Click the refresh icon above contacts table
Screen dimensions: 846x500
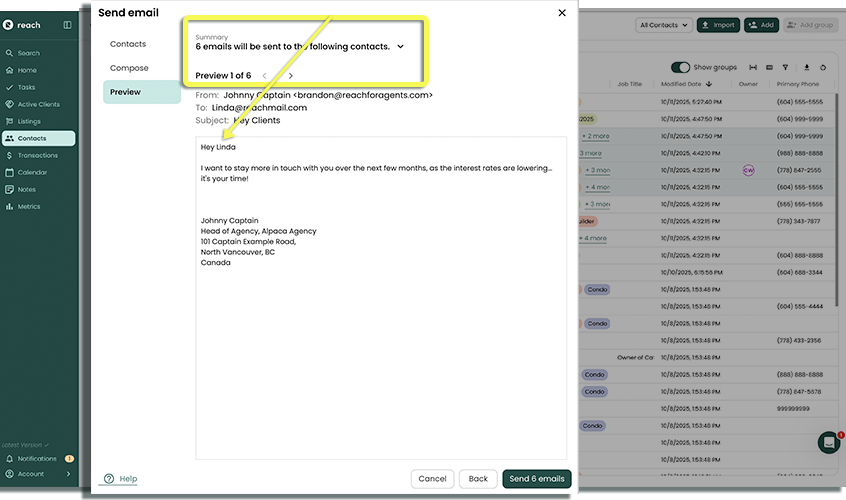coord(823,67)
